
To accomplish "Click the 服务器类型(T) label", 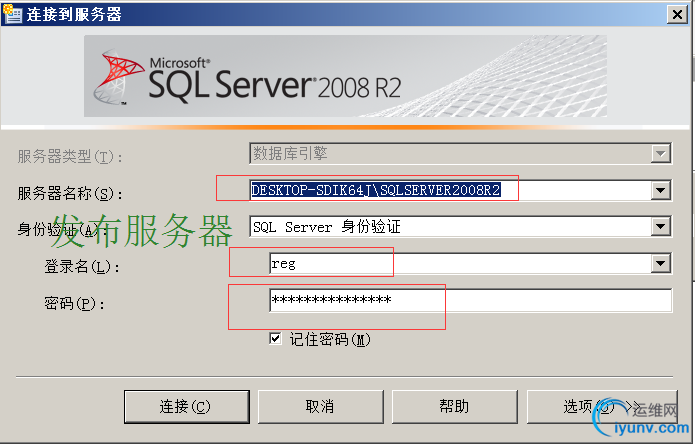I will coord(70,156).
